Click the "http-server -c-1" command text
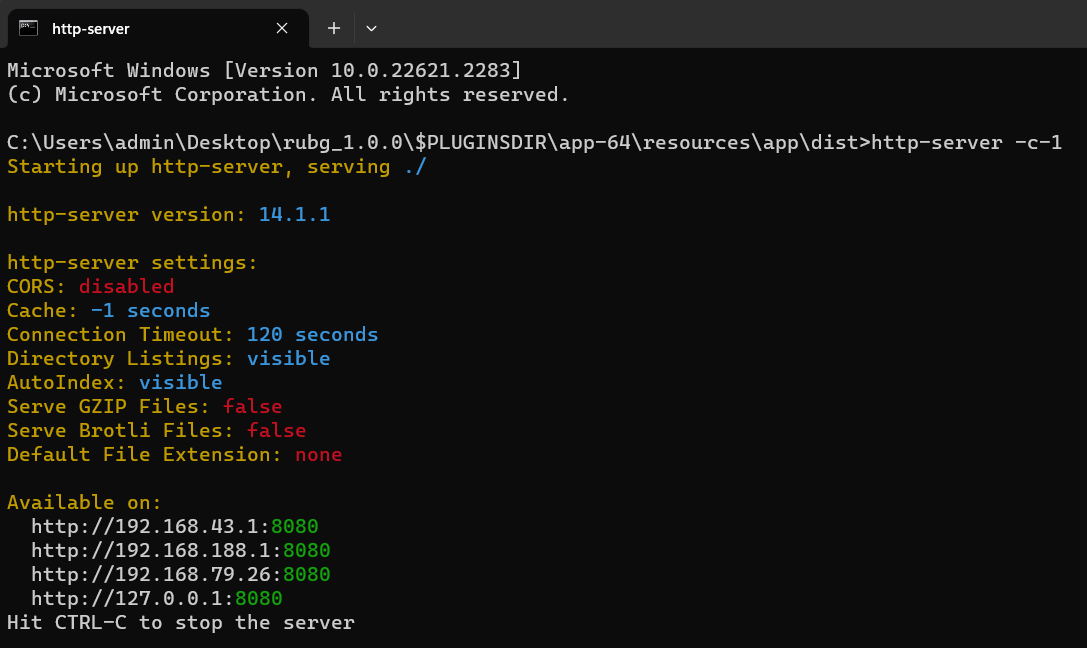 [966, 142]
